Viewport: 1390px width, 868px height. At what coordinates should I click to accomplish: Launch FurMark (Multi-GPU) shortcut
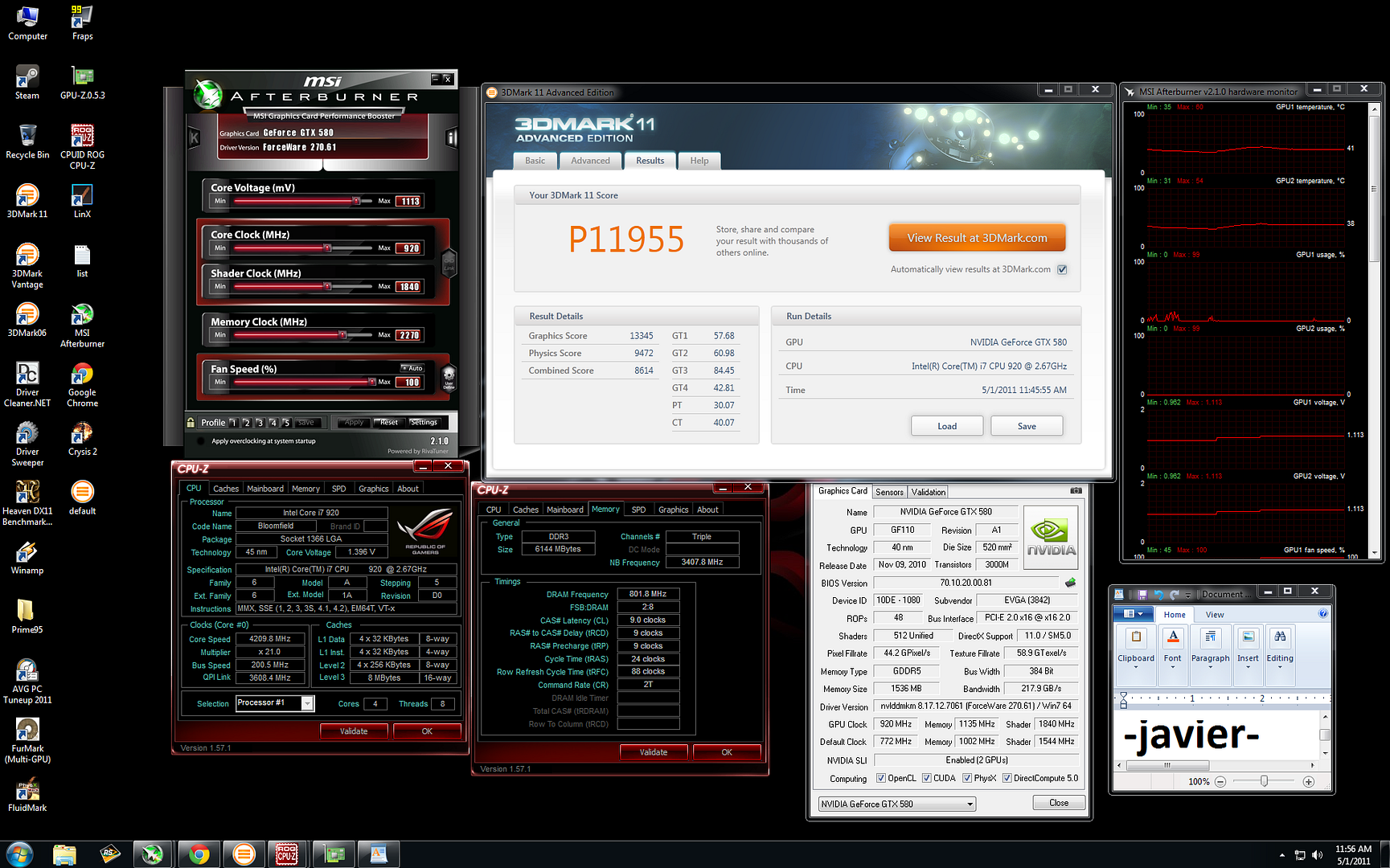coord(27,740)
